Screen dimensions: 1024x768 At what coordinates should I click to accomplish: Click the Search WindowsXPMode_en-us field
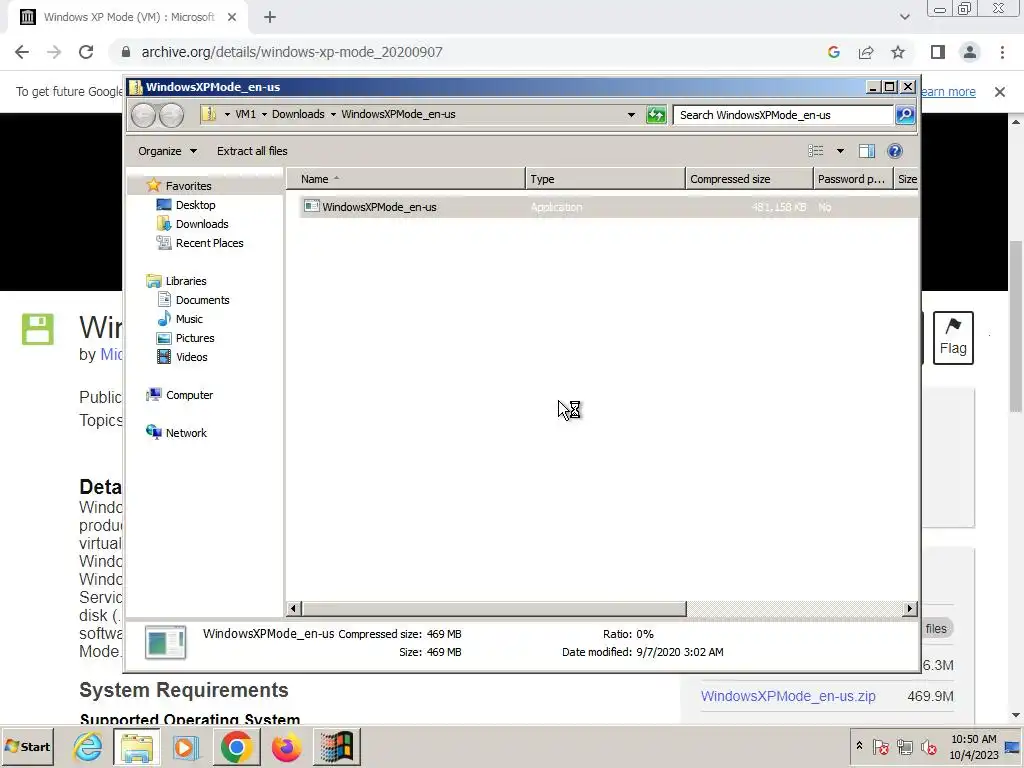pos(783,115)
